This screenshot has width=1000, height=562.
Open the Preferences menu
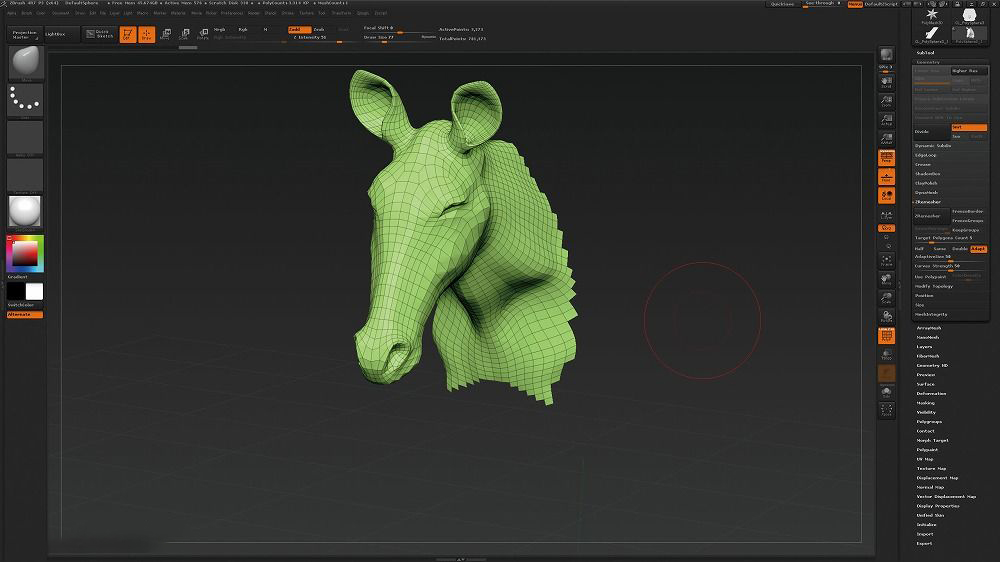pyautogui.click(x=232, y=13)
